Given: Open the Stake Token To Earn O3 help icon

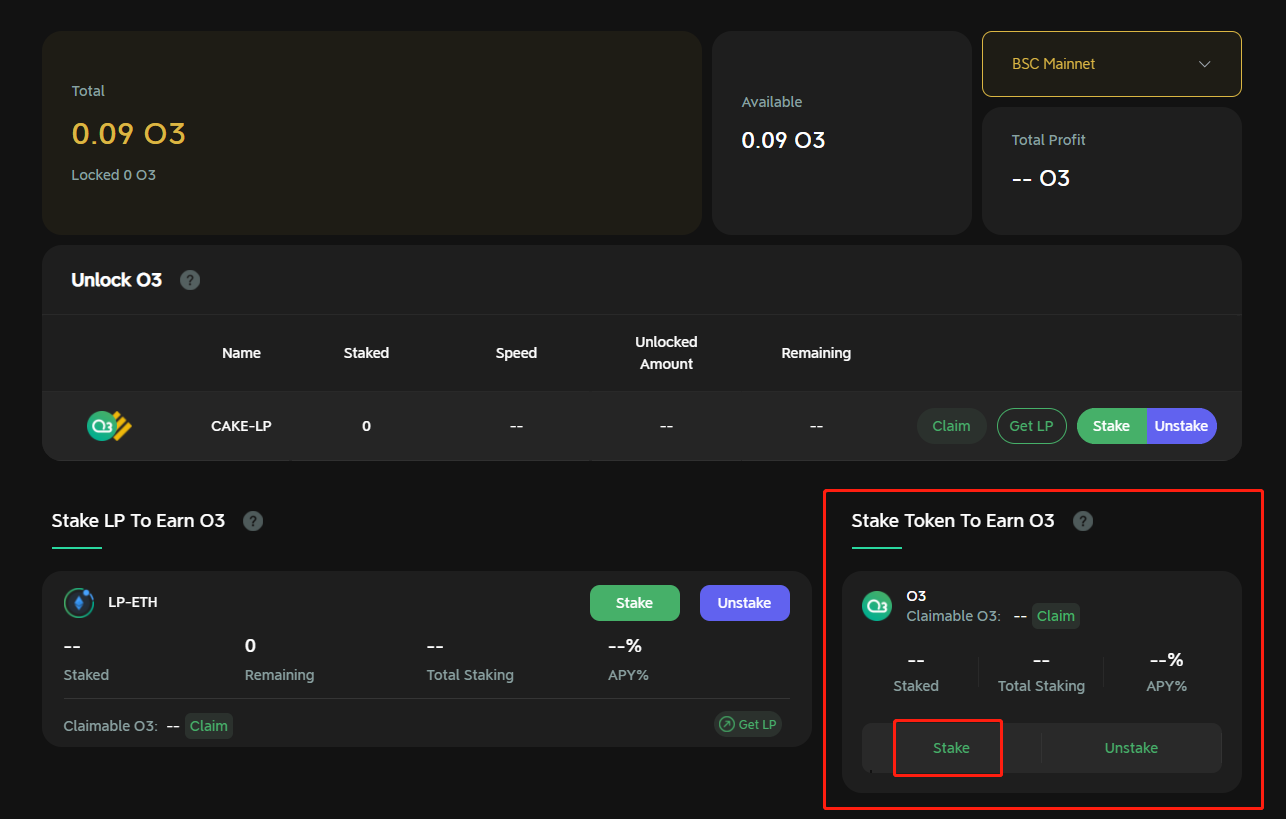Looking at the screenshot, I should tap(1083, 521).
